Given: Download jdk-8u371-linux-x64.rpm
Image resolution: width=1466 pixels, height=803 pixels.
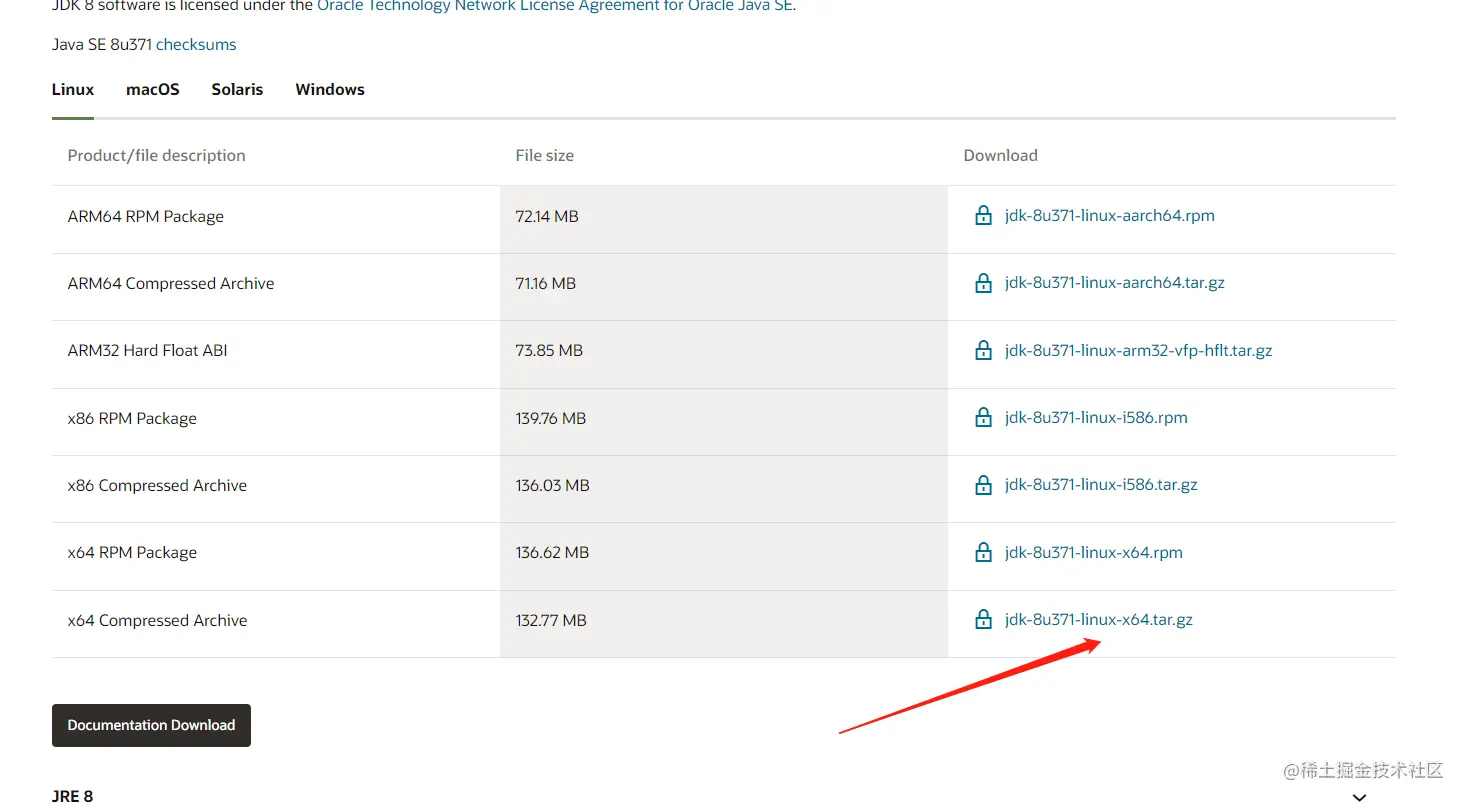Looking at the screenshot, I should click(1094, 552).
